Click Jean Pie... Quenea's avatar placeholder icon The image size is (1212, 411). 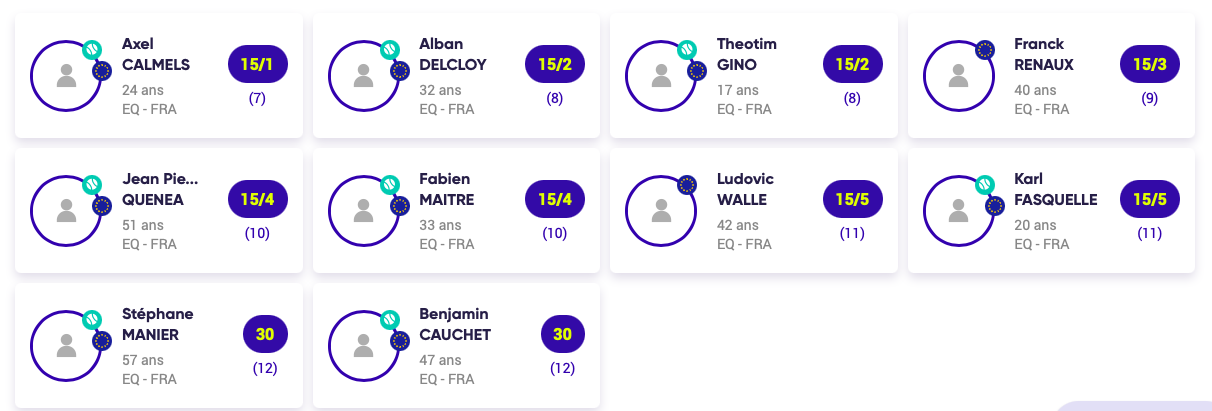(x=66, y=210)
